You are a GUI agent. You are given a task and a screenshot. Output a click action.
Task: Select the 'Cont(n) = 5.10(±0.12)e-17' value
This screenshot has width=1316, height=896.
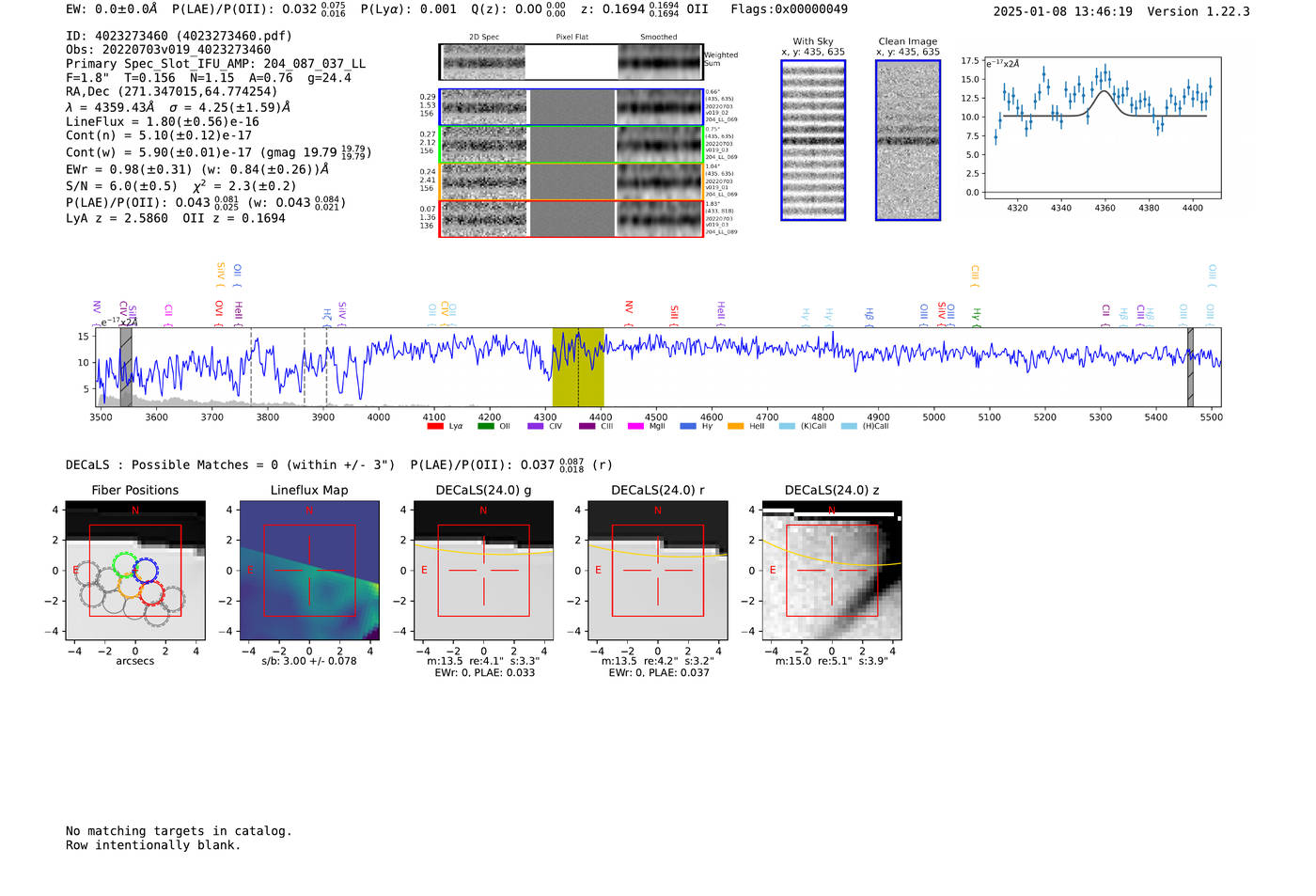click(159, 135)
